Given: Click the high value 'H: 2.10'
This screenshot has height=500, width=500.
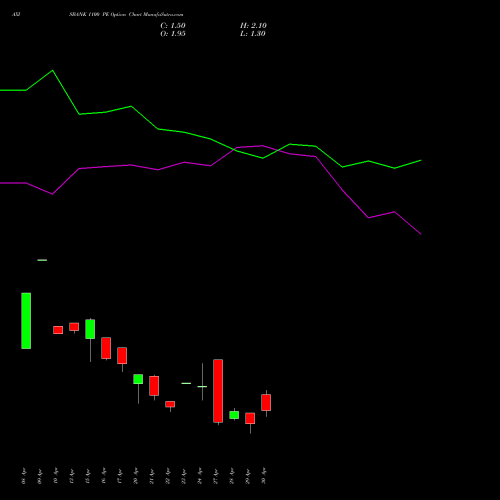Looking at the screenshot, I should click(253, 26).
